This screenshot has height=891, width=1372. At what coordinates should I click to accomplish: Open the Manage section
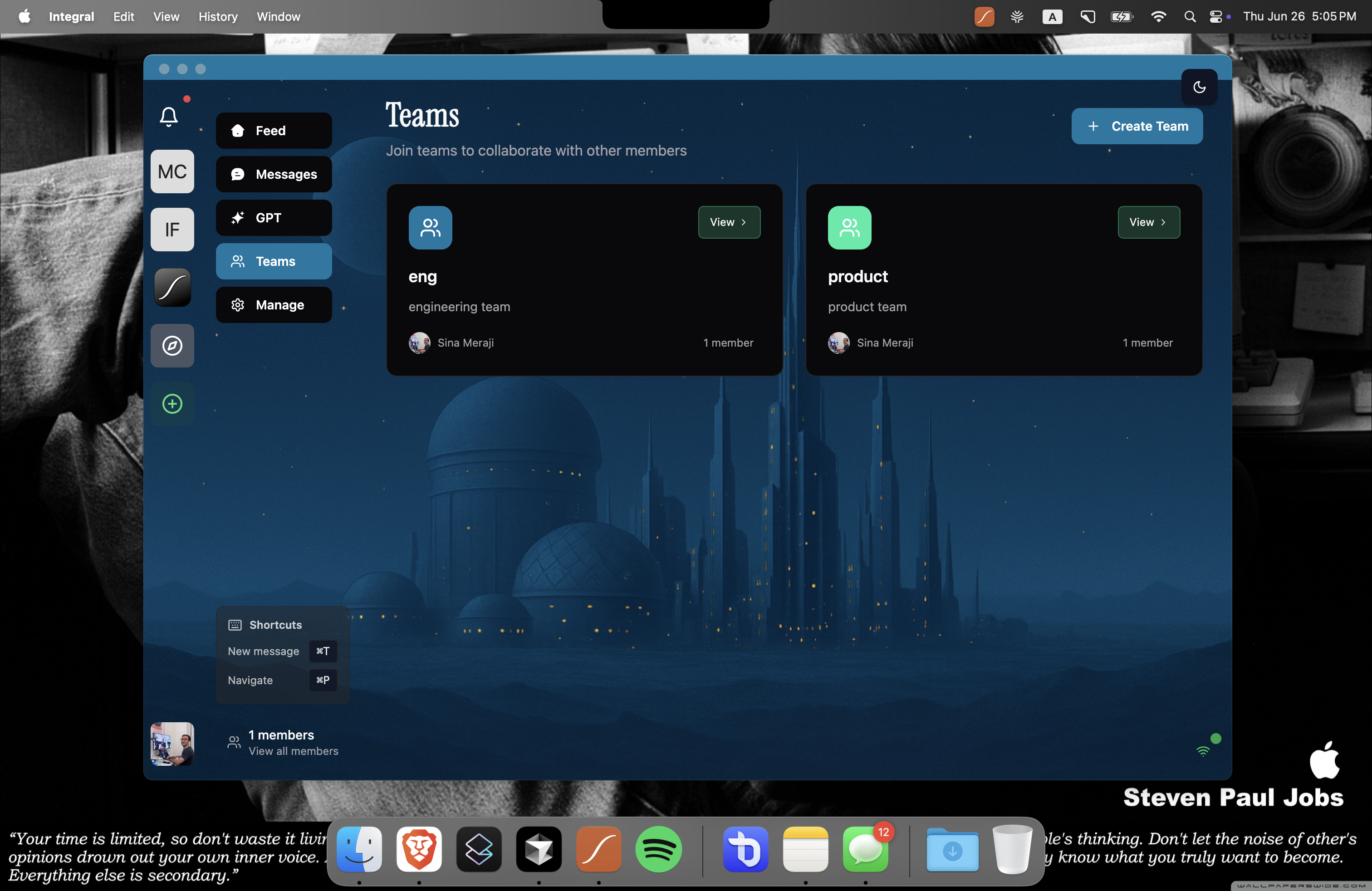273,305
